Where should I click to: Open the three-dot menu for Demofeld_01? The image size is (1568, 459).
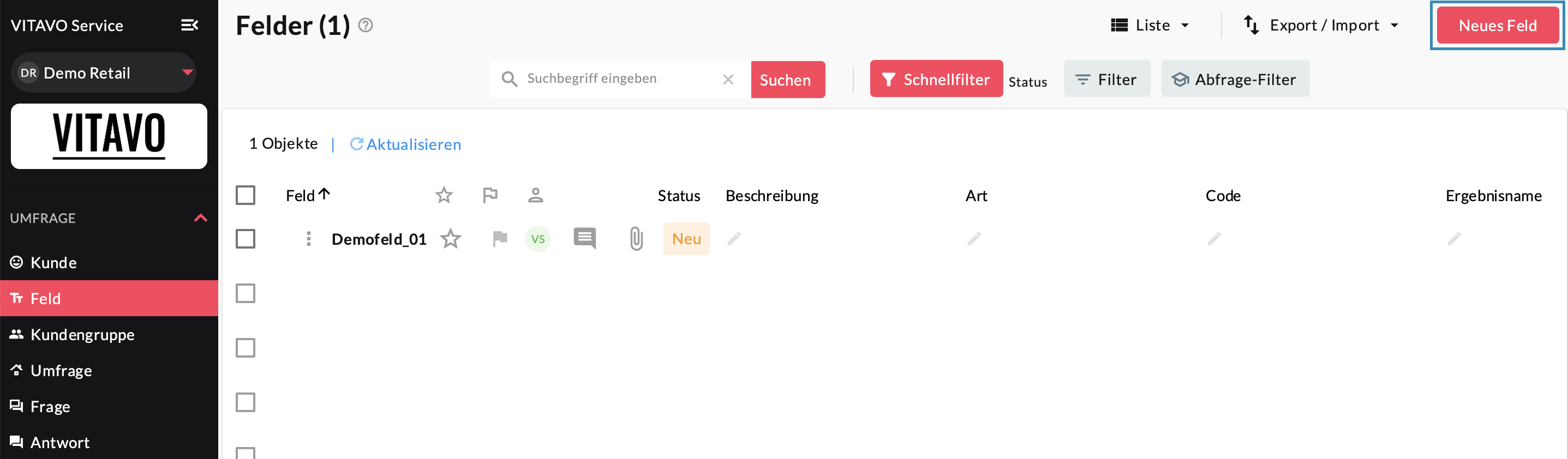[309, 239]
